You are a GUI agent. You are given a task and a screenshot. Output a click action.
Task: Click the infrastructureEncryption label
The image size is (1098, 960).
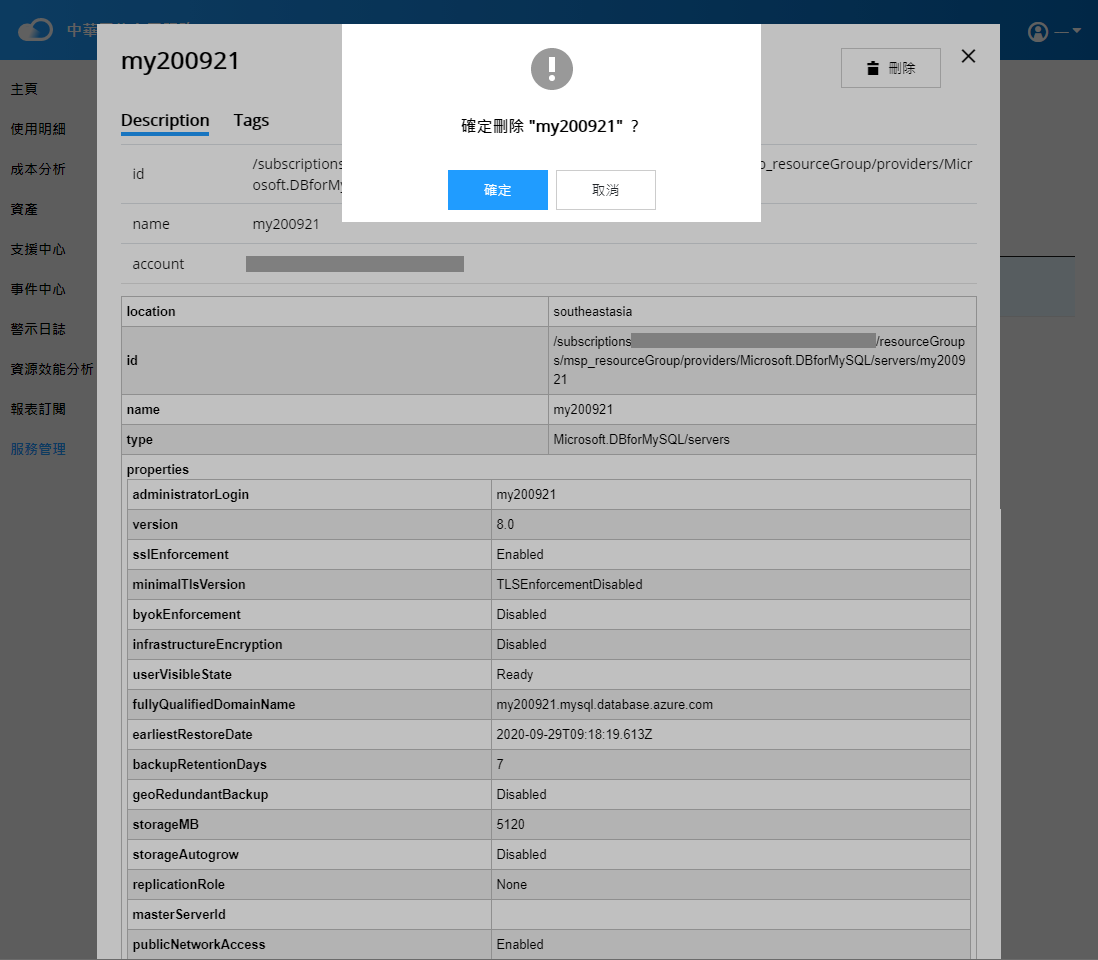click(207, 644)
